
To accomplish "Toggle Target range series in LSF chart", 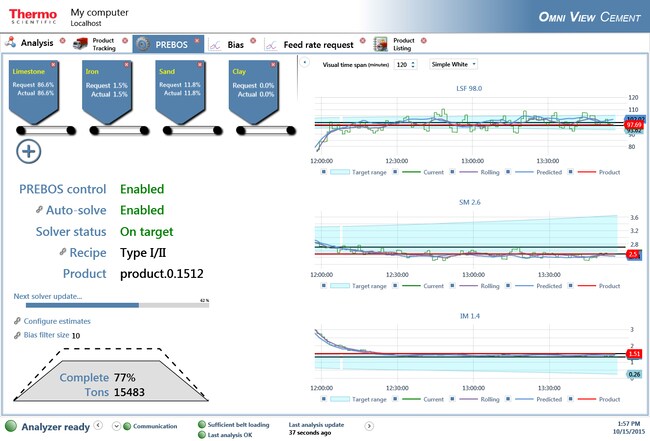I will 324,171.
